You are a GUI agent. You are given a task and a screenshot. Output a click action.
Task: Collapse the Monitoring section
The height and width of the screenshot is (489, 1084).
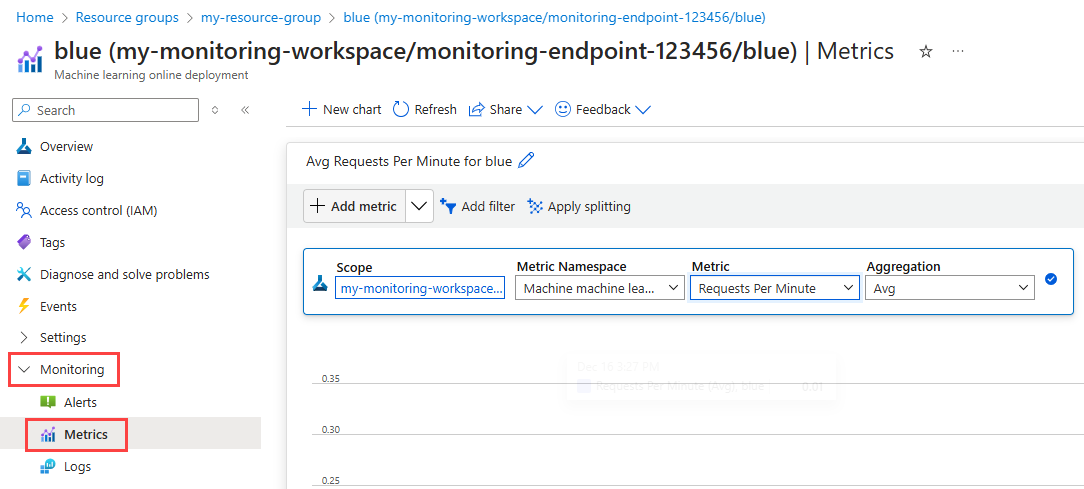[x=65, y=369]
